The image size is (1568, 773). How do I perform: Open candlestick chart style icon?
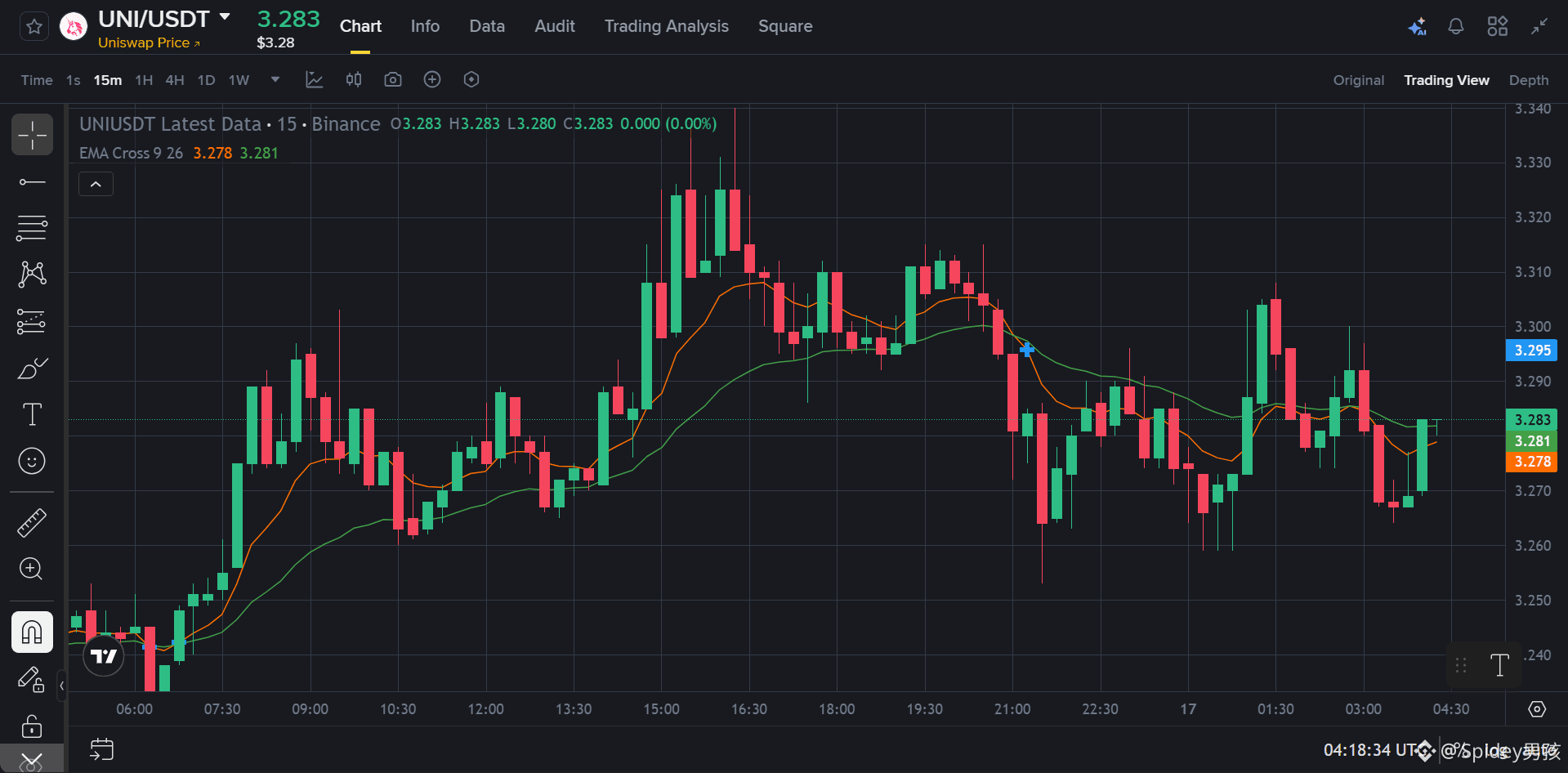[354, 79]
